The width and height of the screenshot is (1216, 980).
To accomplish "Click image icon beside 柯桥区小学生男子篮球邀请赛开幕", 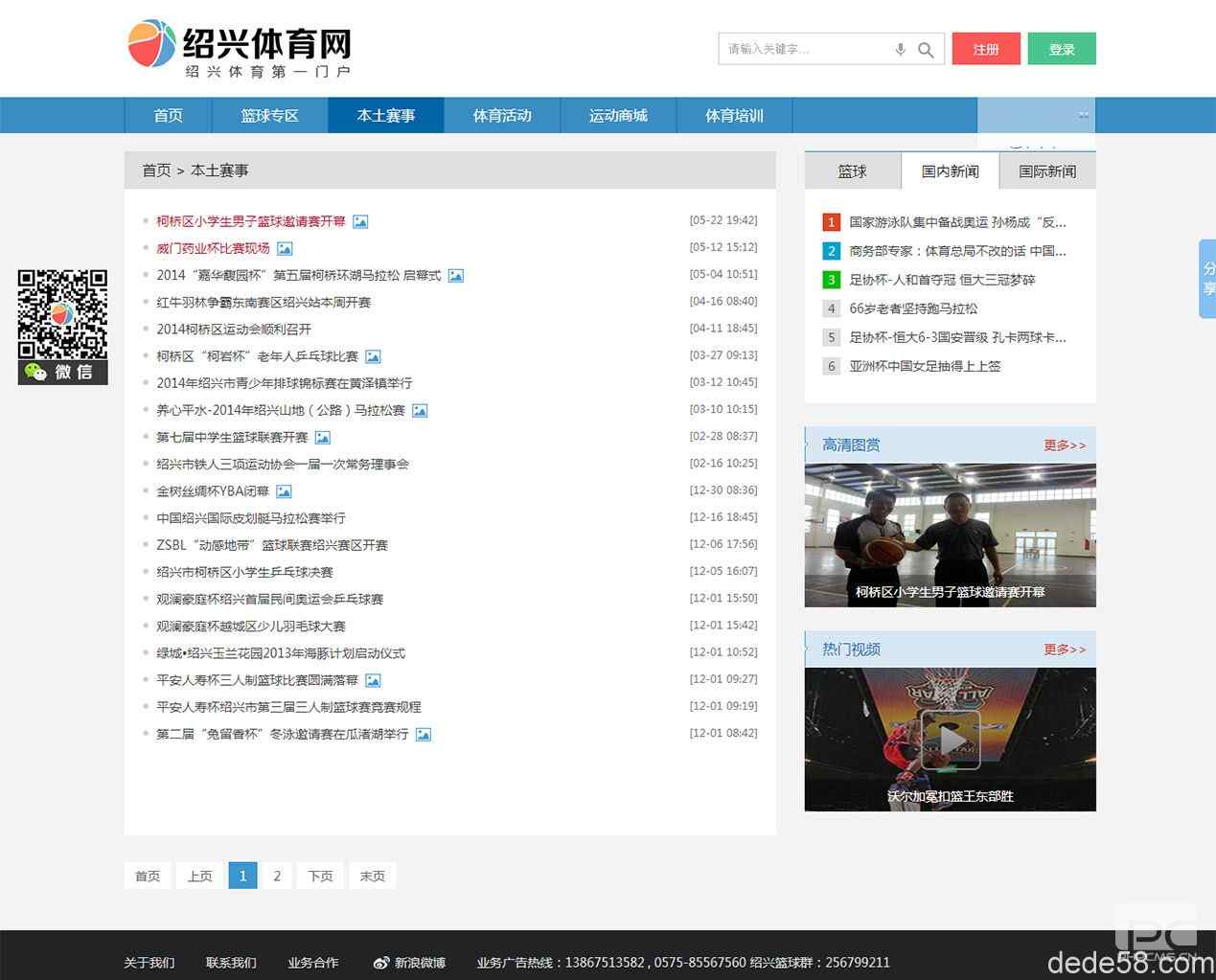I will tap(360, 221).
